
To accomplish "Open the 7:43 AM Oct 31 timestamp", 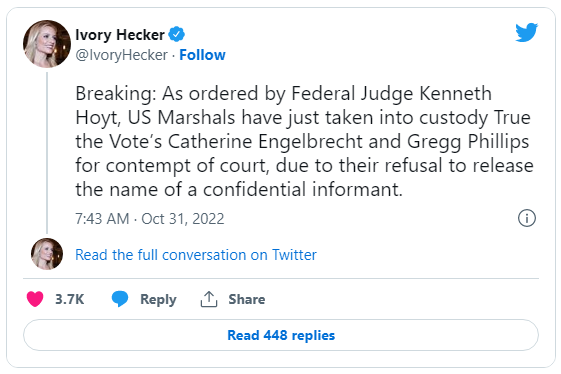I will [150, 219].
